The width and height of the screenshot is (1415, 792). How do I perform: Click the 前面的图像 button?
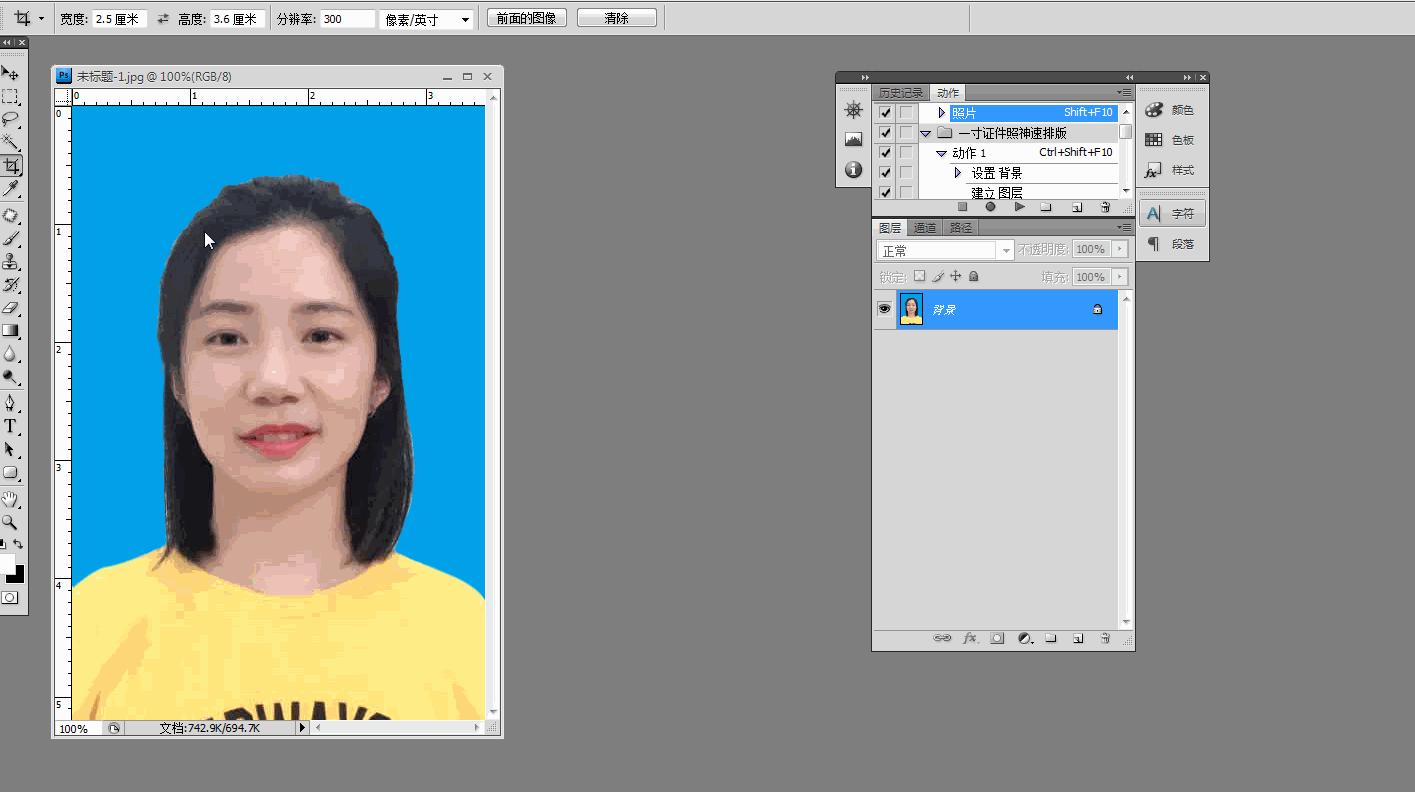[x=526, y=17]
